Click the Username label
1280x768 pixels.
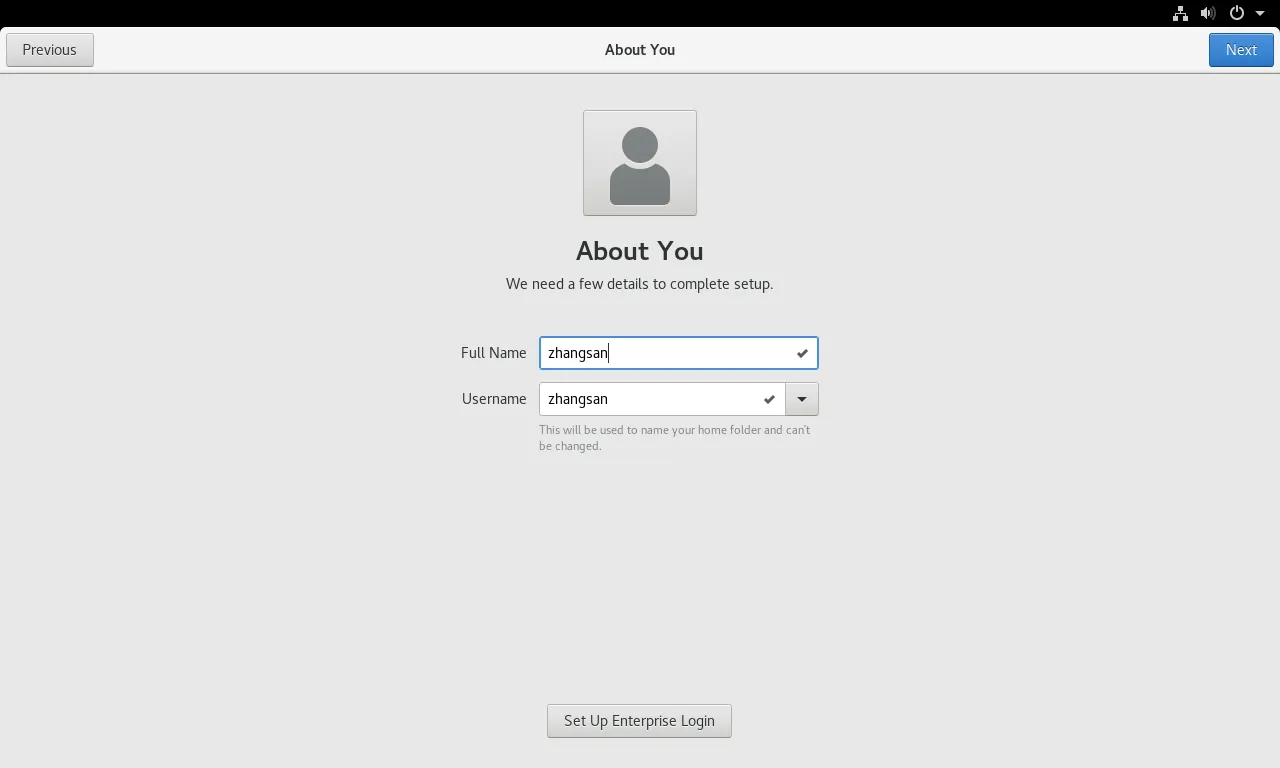pos(494,399)
